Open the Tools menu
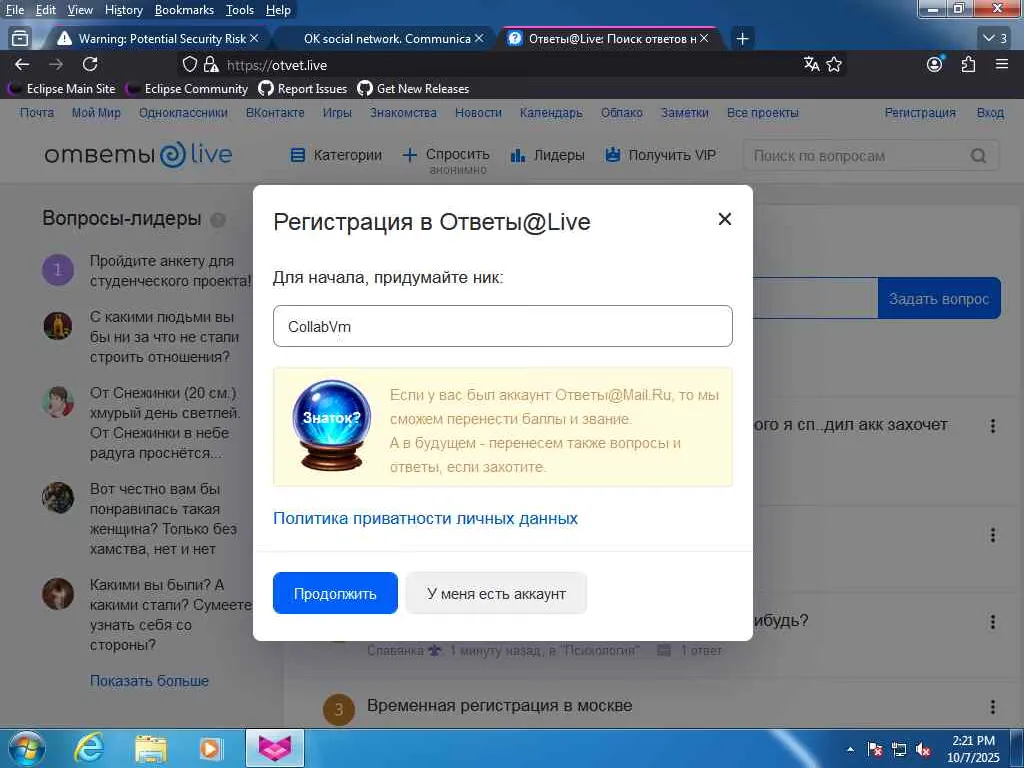The image size is (1024, 768). (240, 10)
